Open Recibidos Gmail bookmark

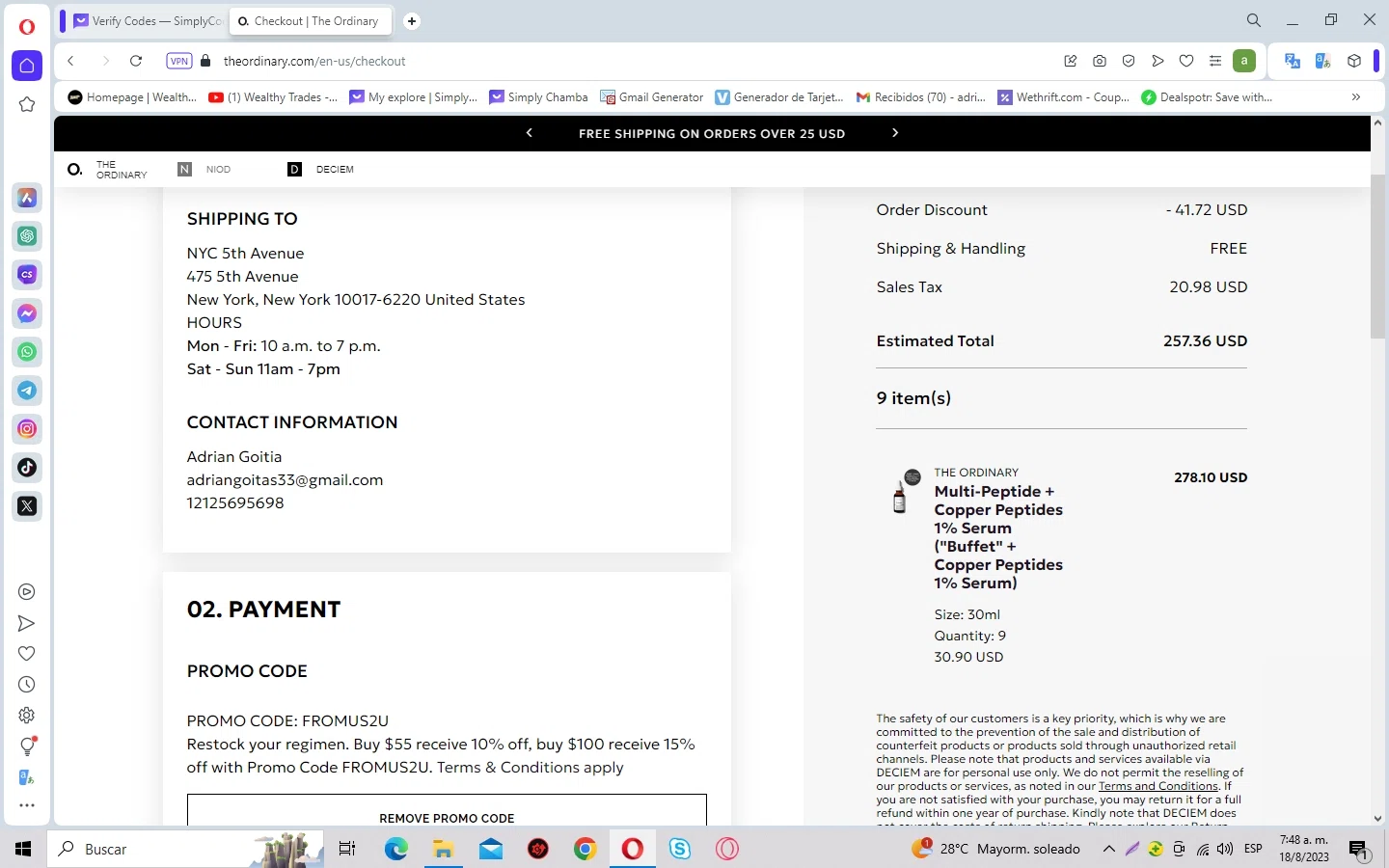921,97
